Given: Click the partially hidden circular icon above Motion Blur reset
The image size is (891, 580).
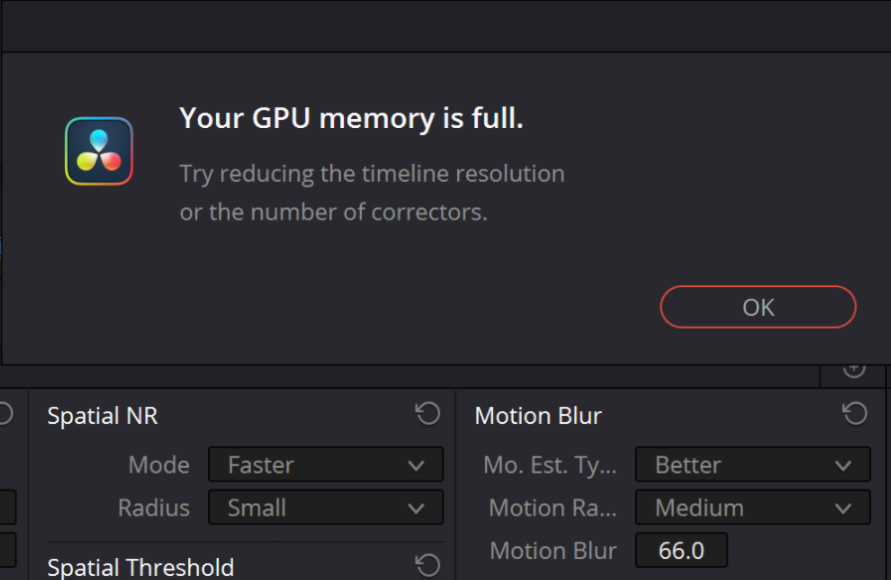Looking at the screenshot, I should pos(853,370).
